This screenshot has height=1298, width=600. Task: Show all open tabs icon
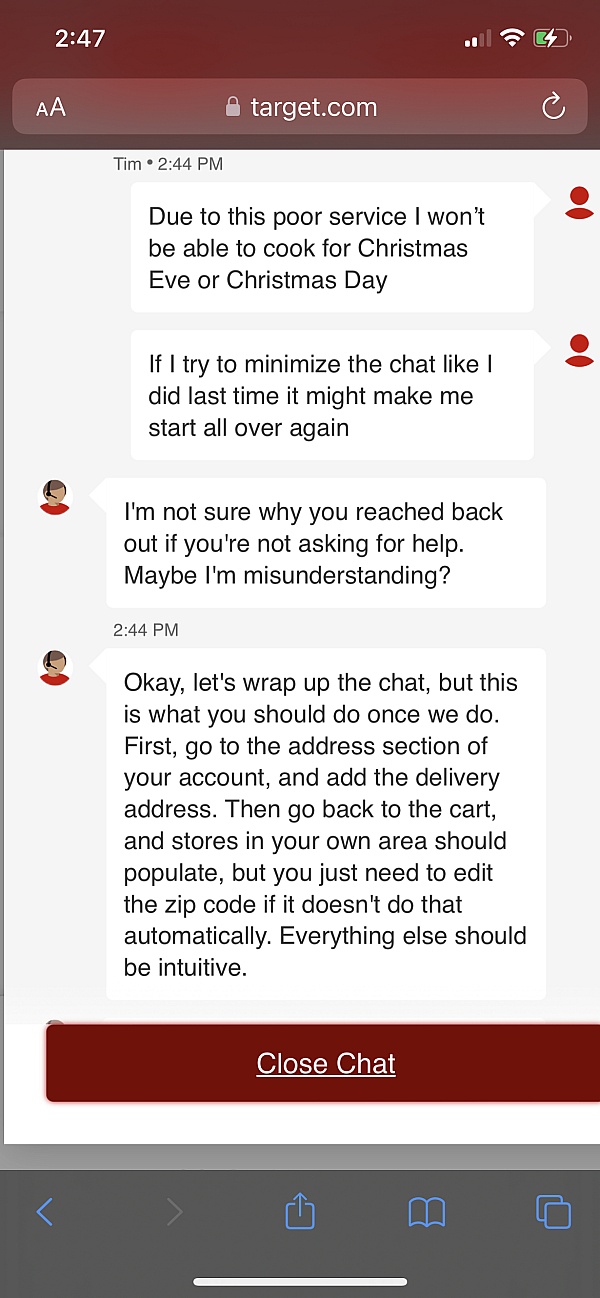553,1212
